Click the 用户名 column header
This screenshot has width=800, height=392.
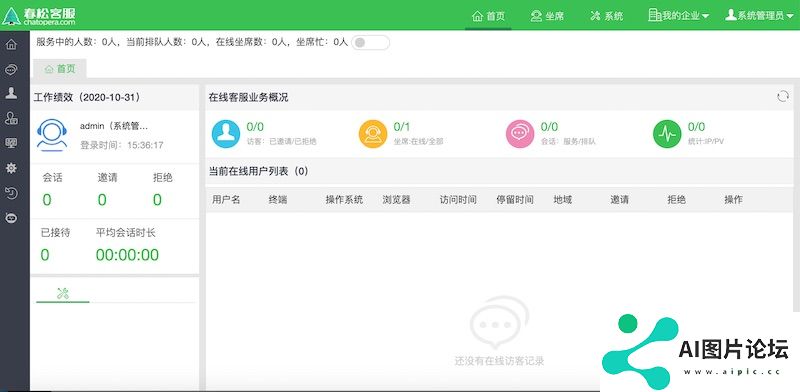(x=226, y=200)
